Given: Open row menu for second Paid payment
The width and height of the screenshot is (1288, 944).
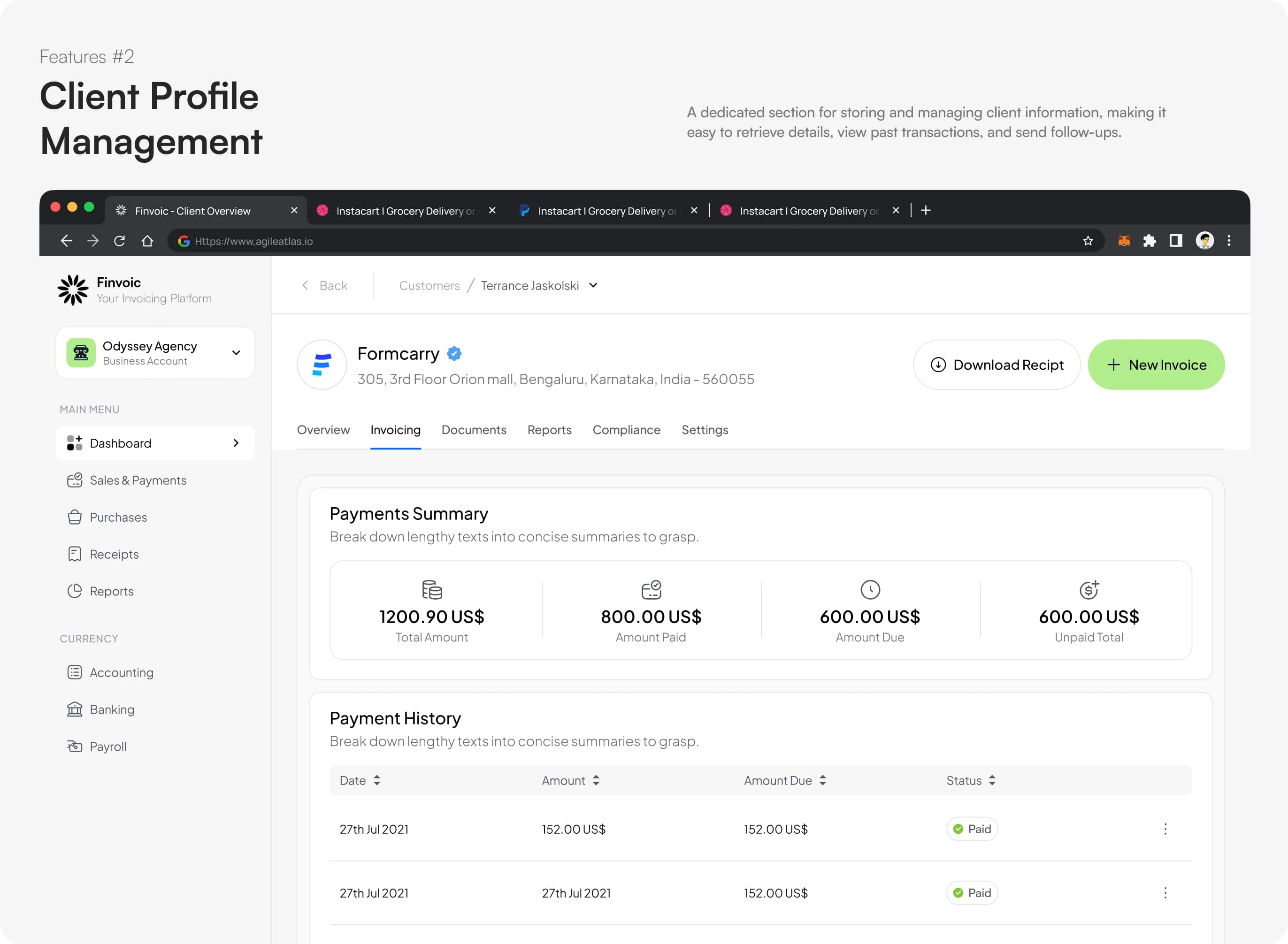Looking at the screenshot, I should [x=1165, y=892].
